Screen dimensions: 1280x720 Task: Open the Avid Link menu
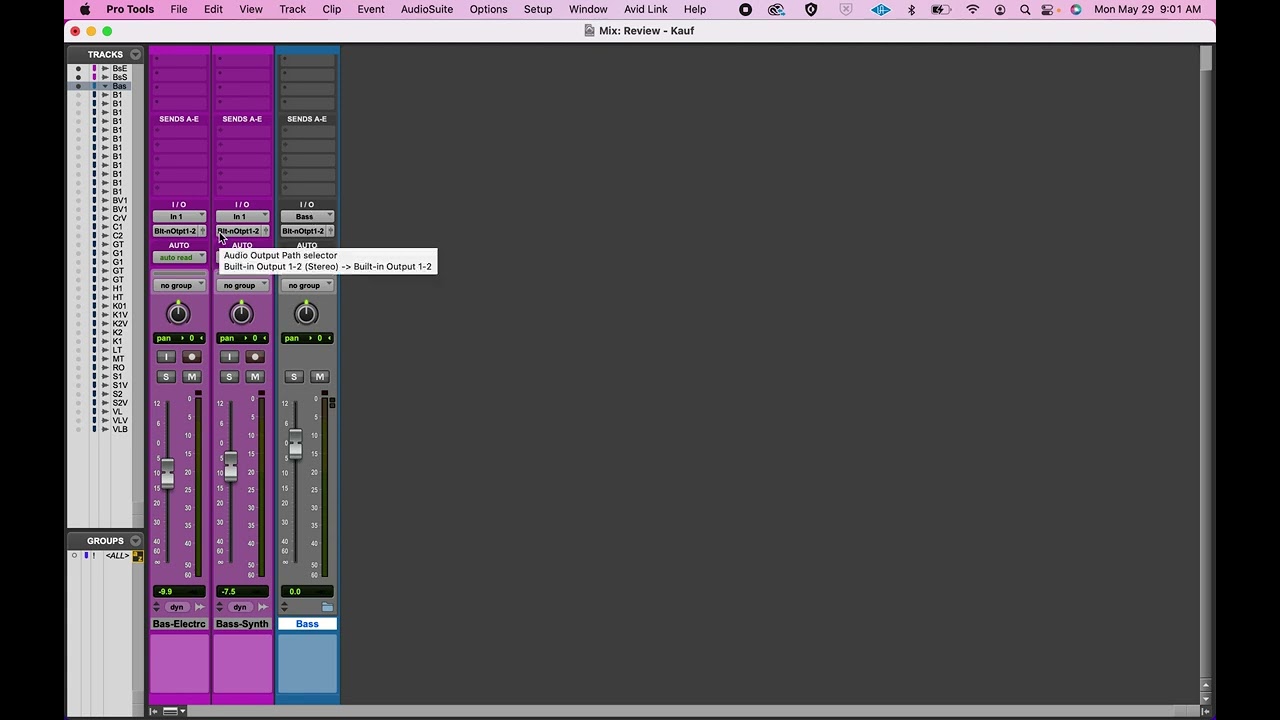[x=646, y=9]
